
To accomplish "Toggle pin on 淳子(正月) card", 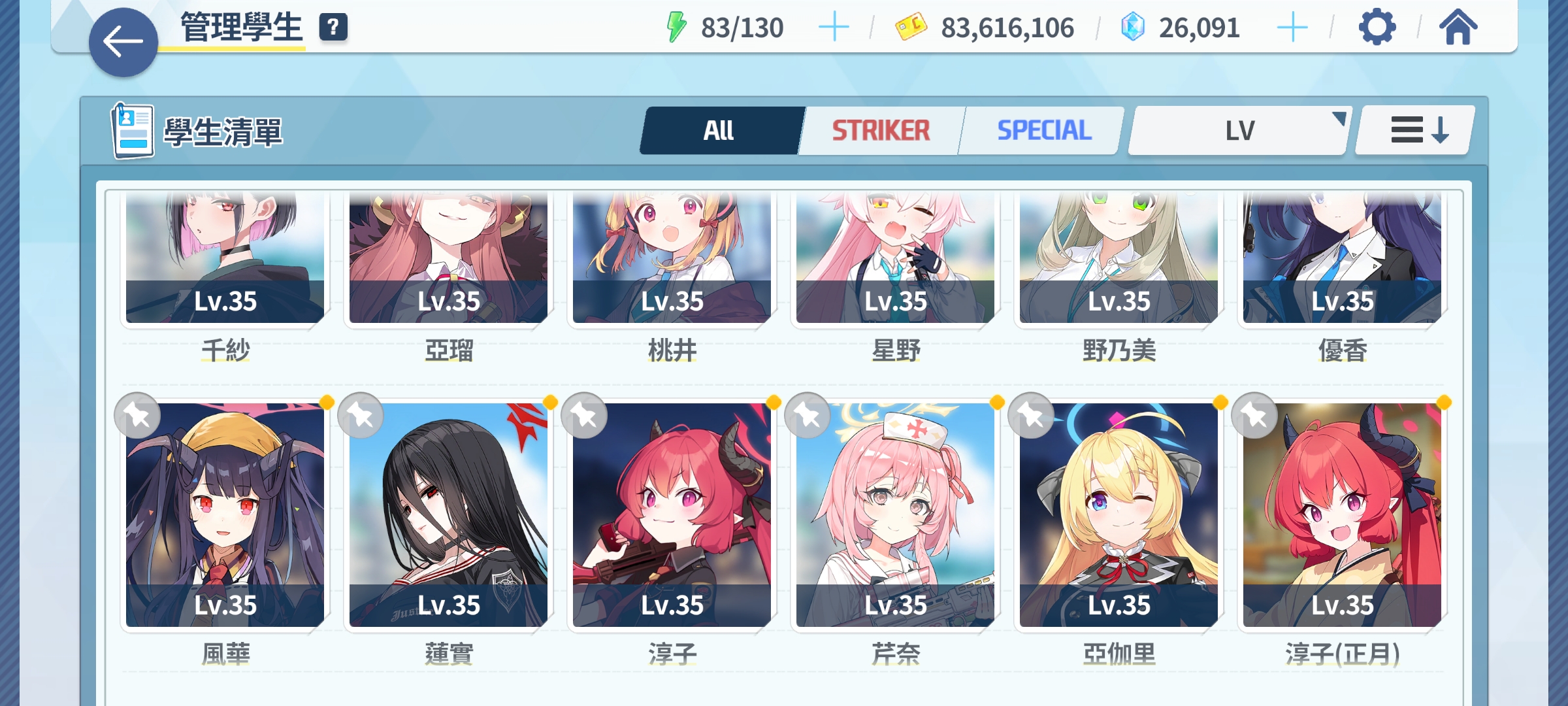I will (1254, 415).
